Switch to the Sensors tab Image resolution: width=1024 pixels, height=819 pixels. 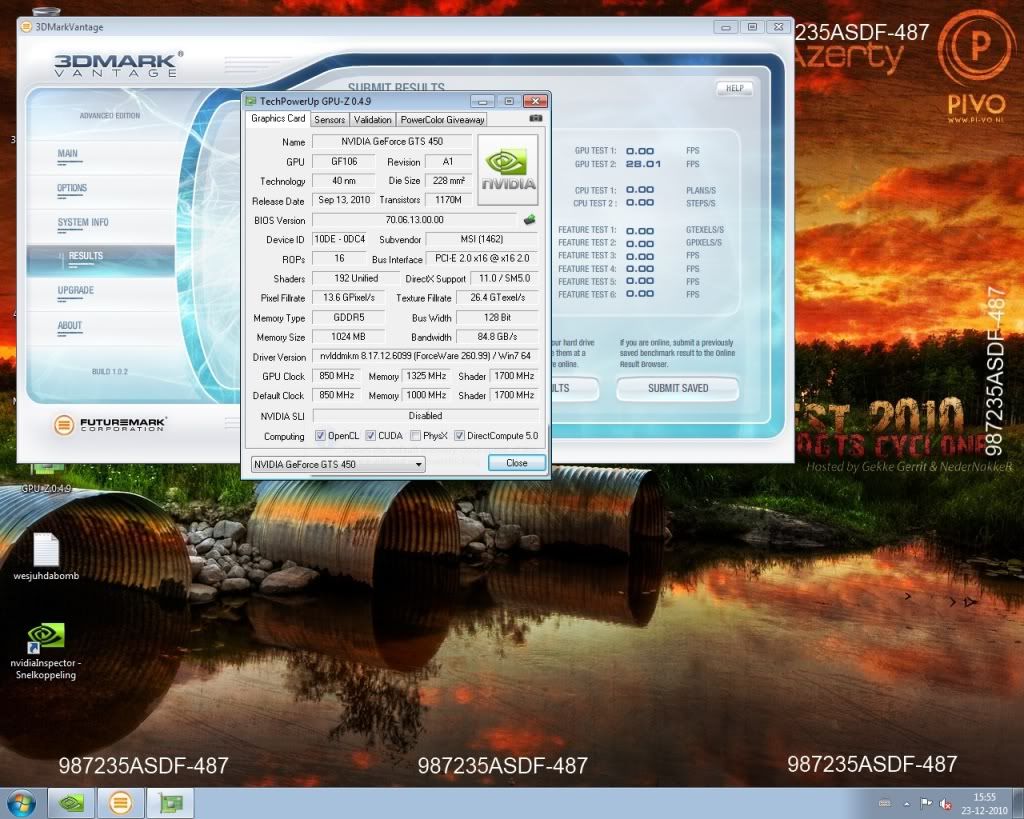click(x=329, y=120)
